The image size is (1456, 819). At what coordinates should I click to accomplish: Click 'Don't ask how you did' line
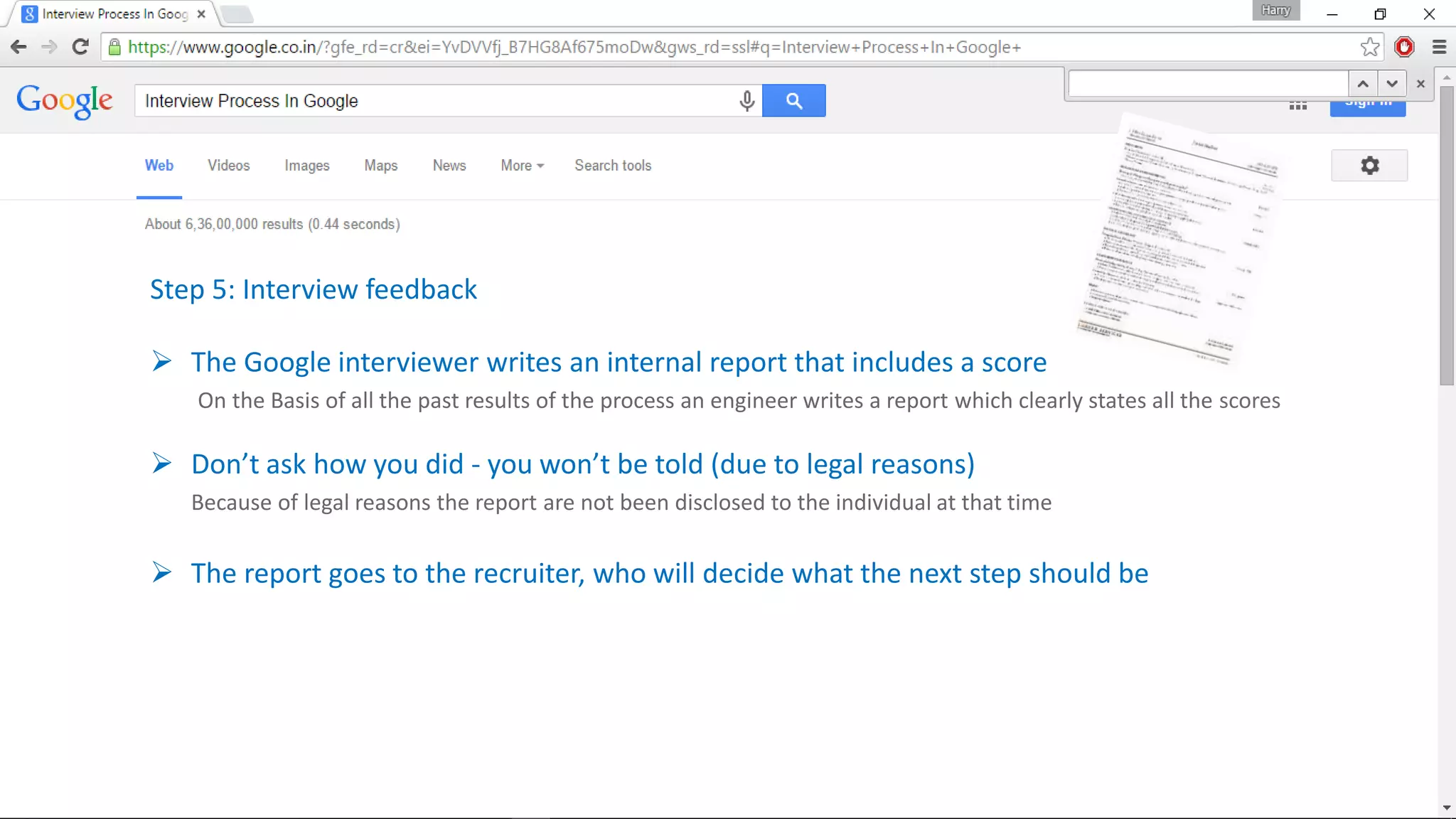coord(583,464)
